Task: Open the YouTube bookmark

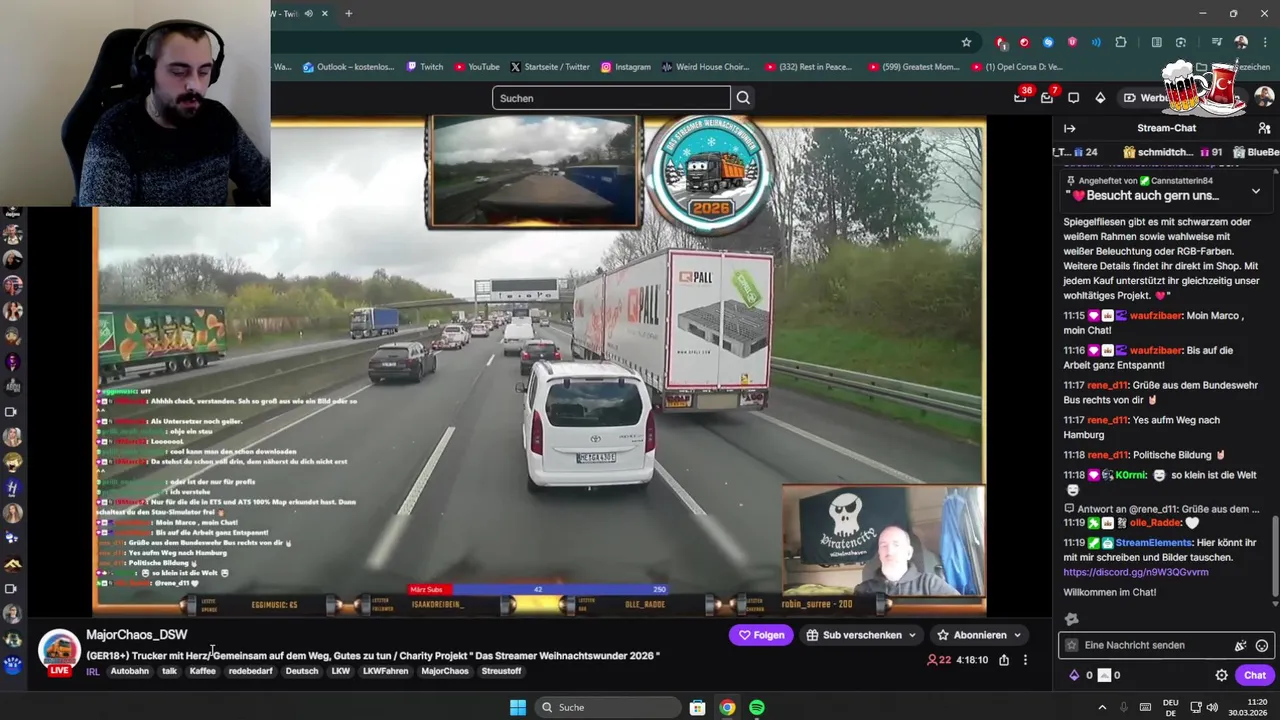Action: [x=477, y=67]
